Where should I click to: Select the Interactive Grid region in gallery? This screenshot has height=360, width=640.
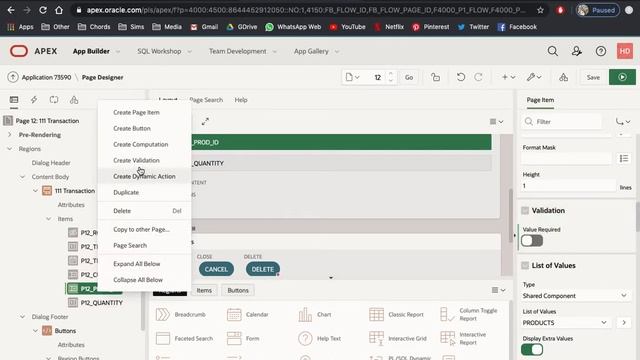coord(398,338)
